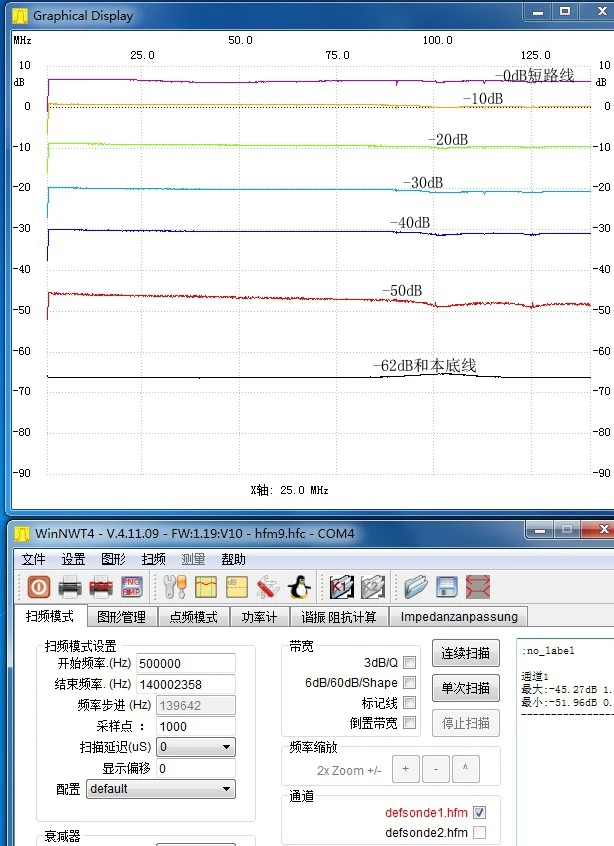614x846 pixels.
Task: Open the wrench settings tool icon
Action: 175,587
